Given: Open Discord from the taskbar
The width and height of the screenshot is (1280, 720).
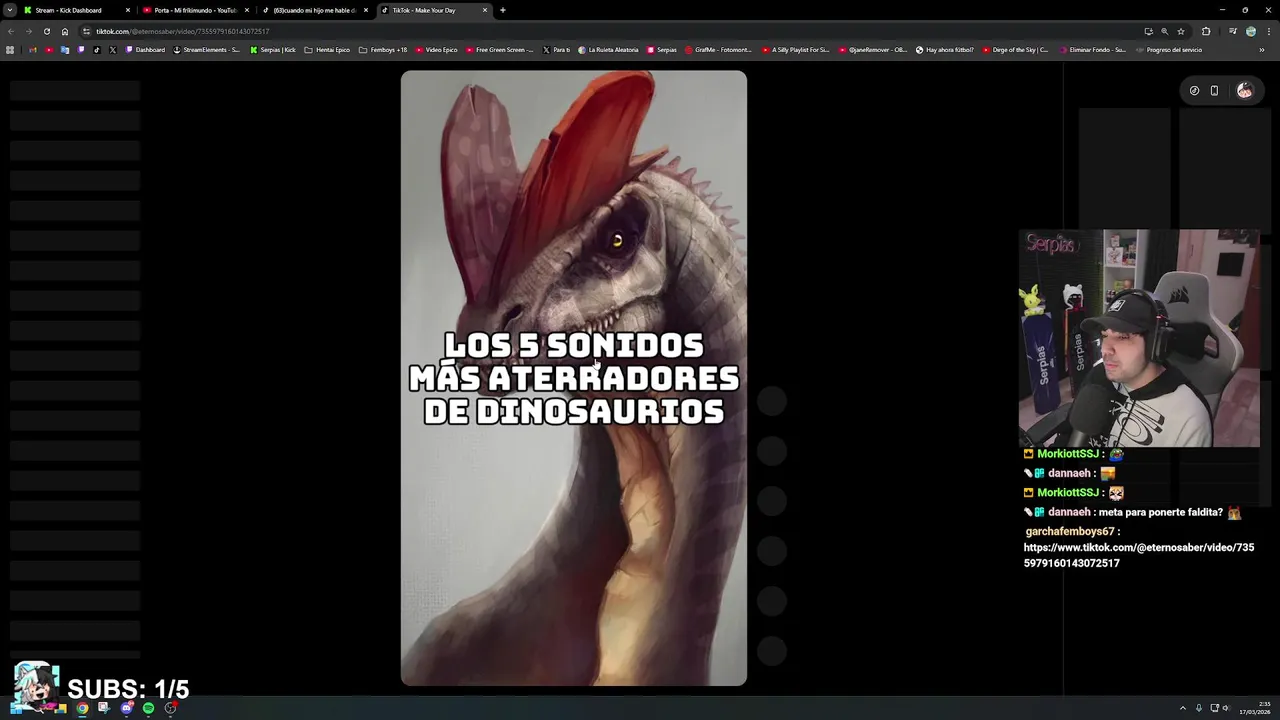Looking at the screenshot, I should tap(126, 708).
